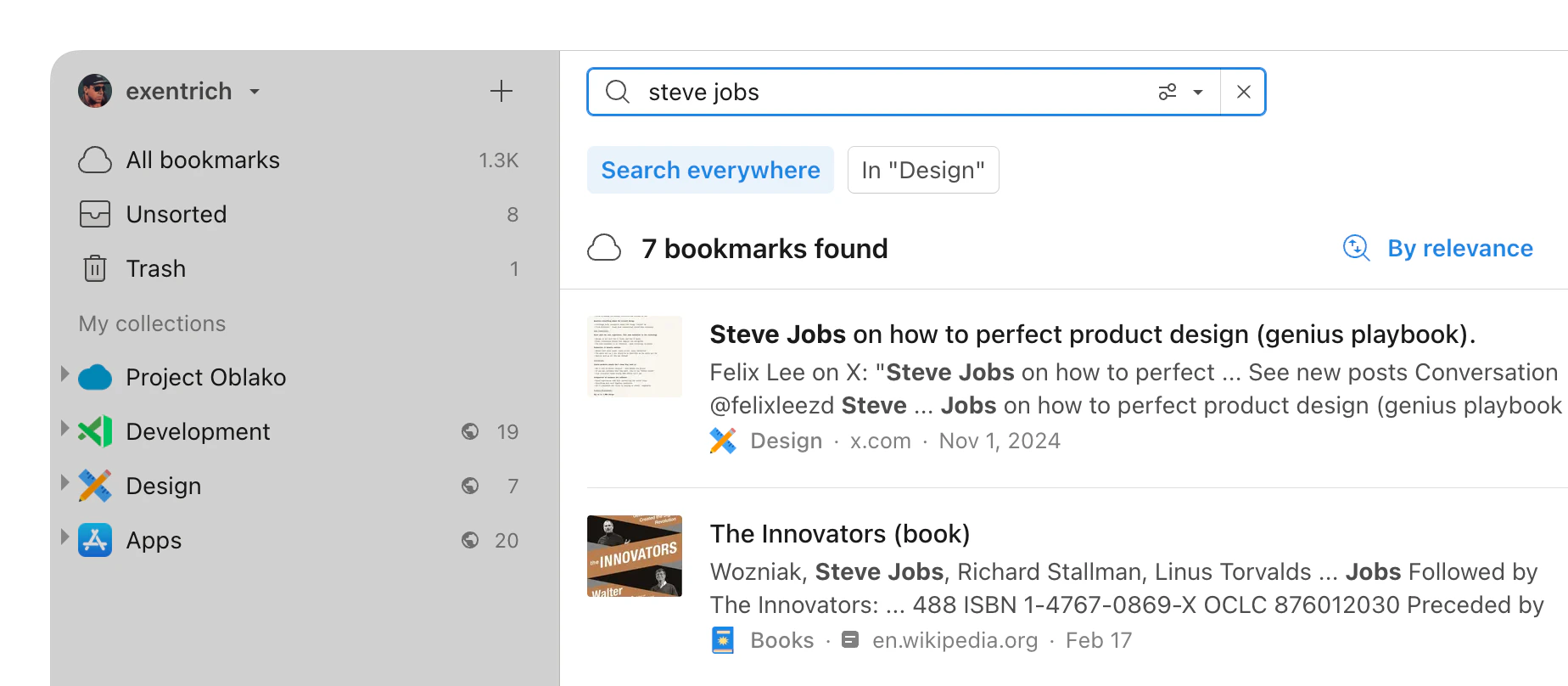
Task: Open The Innovators book thumbnail
Action: [635, 556]
